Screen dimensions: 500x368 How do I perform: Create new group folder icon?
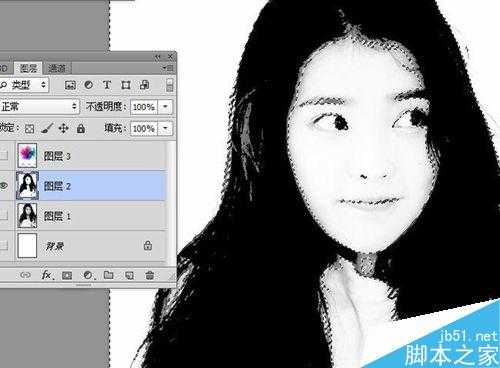pyautogui.click(x=109, y=275)
